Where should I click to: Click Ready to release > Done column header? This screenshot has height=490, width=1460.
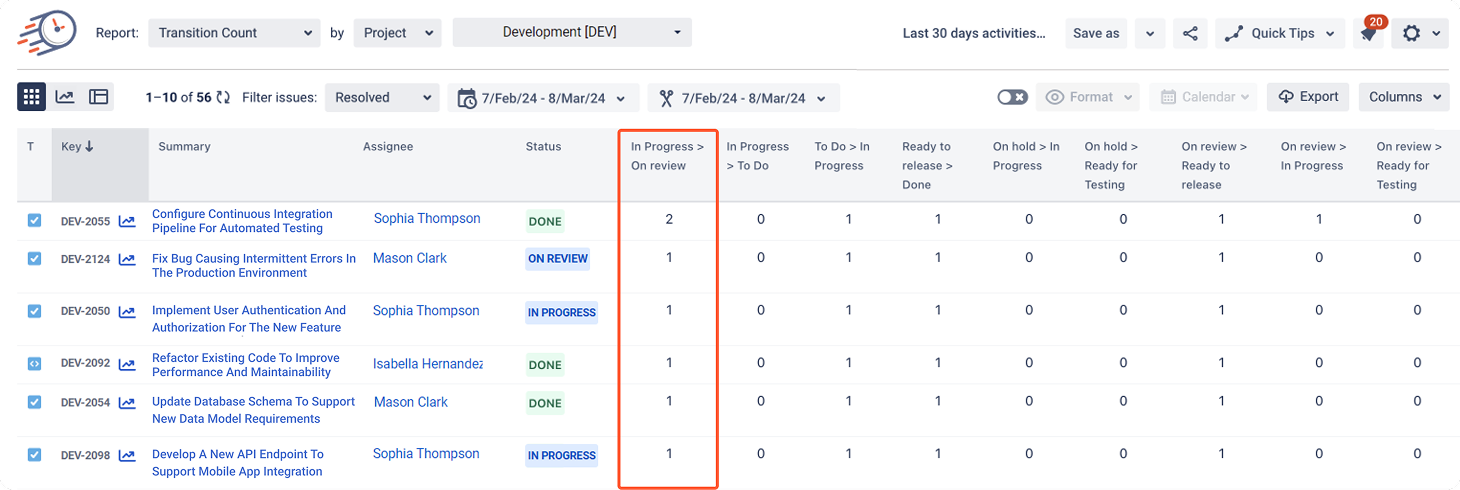pos(927,165)
